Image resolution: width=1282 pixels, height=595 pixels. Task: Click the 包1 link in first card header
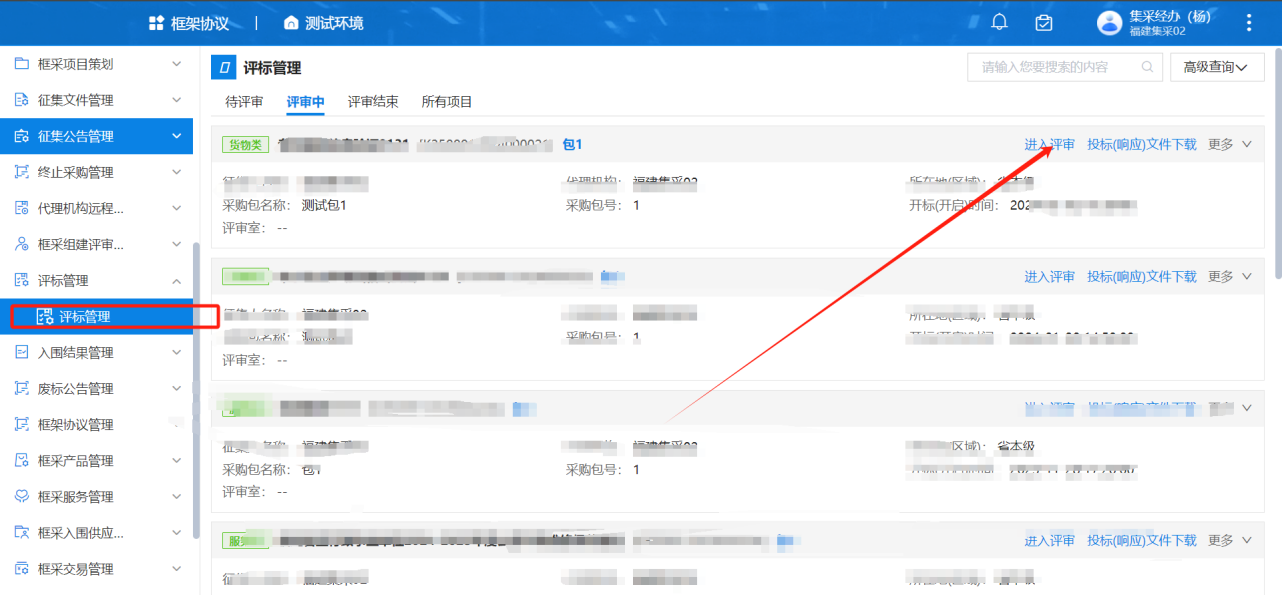tap(573, 144)
